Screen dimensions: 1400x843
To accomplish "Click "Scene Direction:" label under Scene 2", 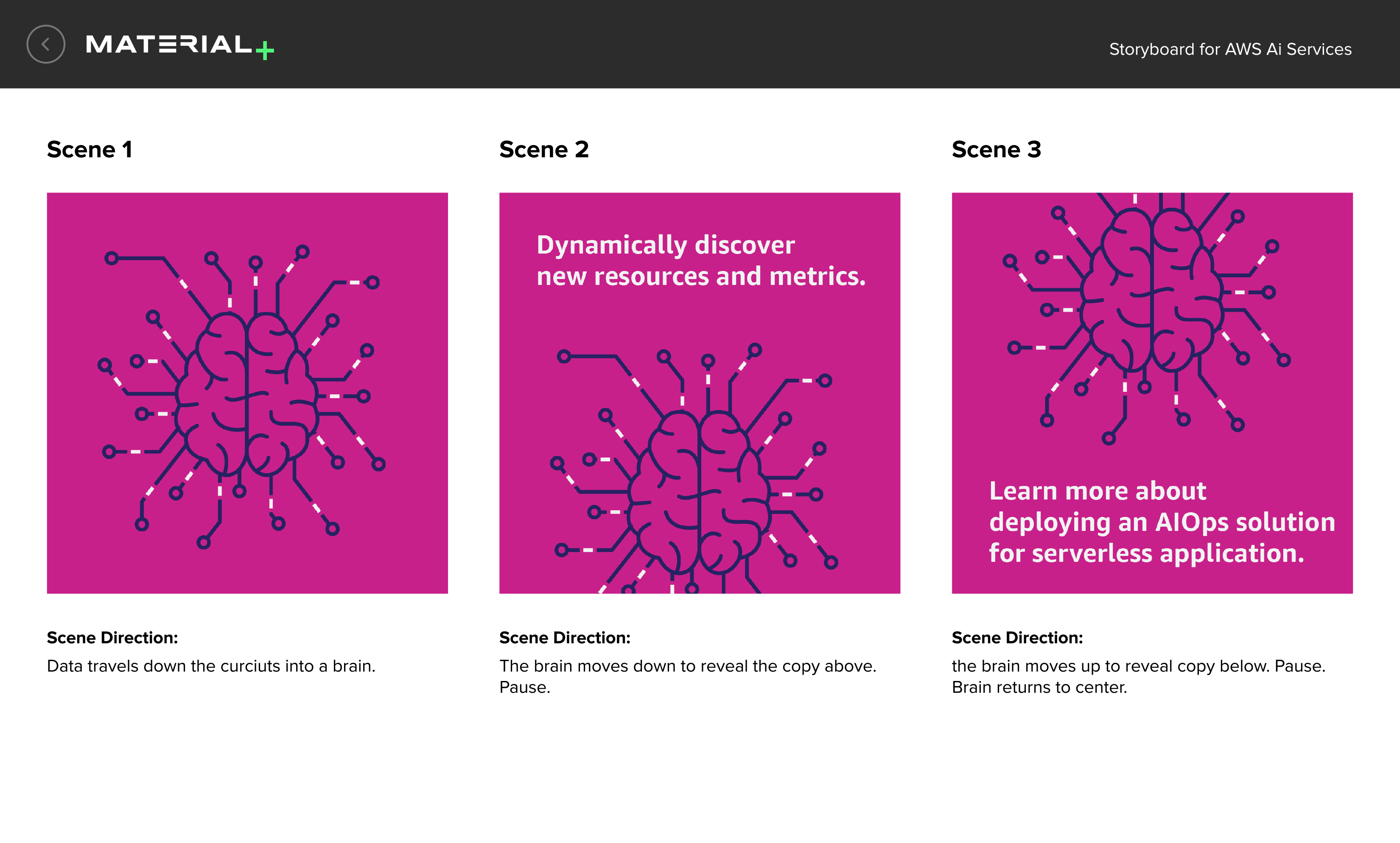I will click(x=565, y=638).
